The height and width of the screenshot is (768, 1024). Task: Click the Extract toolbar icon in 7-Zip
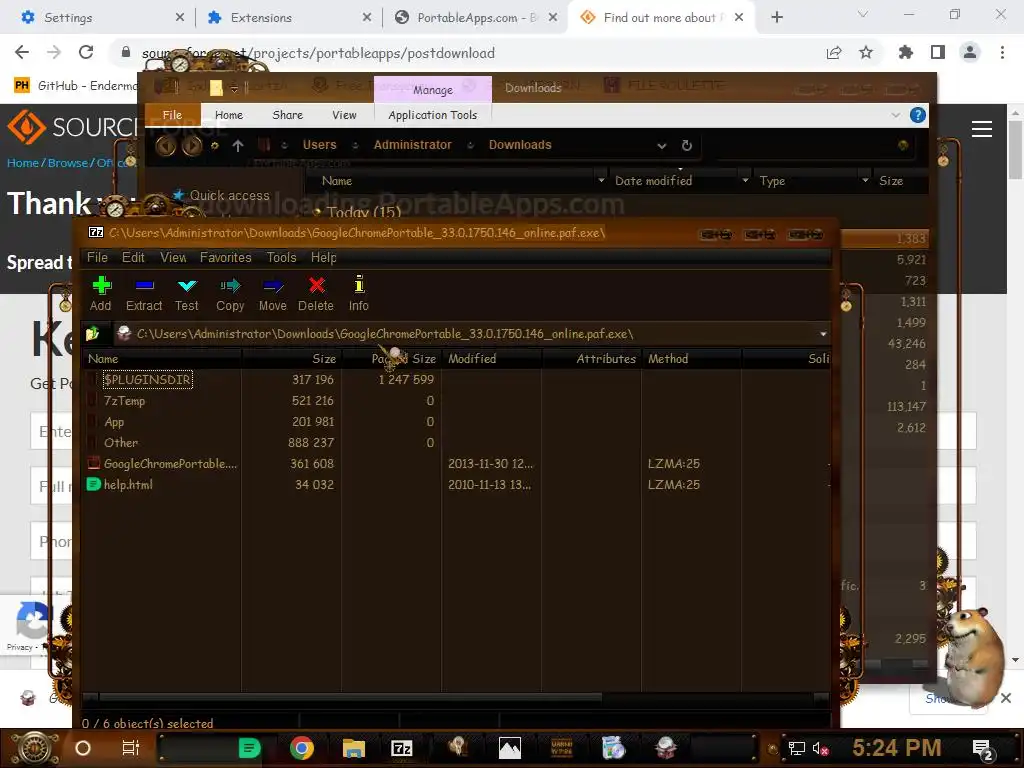click(144, 294)
